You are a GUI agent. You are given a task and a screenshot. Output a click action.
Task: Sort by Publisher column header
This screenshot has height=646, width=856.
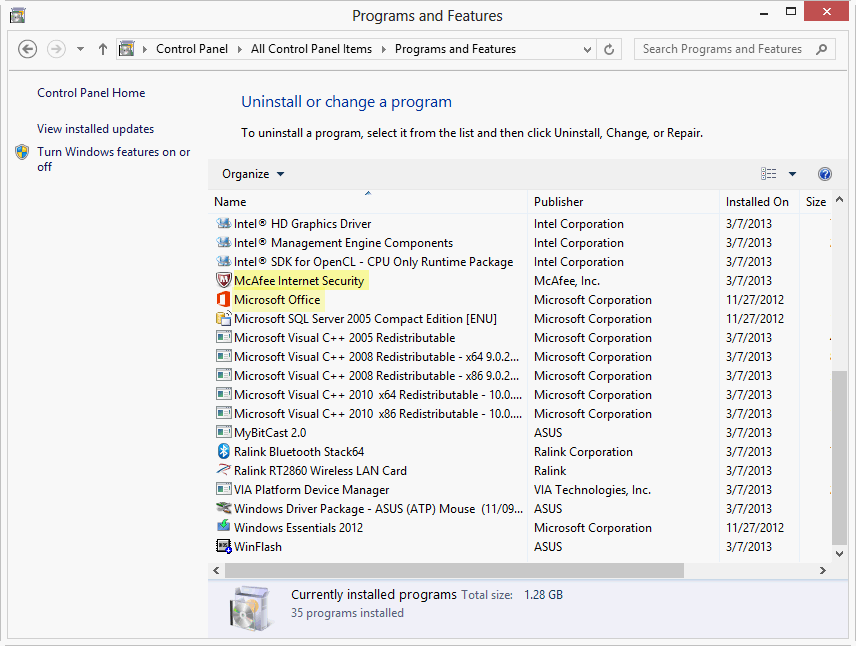tap(623, 201)
